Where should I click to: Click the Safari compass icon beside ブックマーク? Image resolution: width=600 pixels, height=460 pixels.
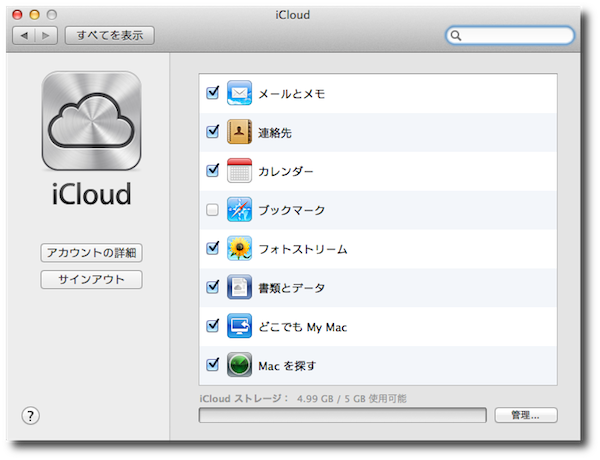[239, 209]
